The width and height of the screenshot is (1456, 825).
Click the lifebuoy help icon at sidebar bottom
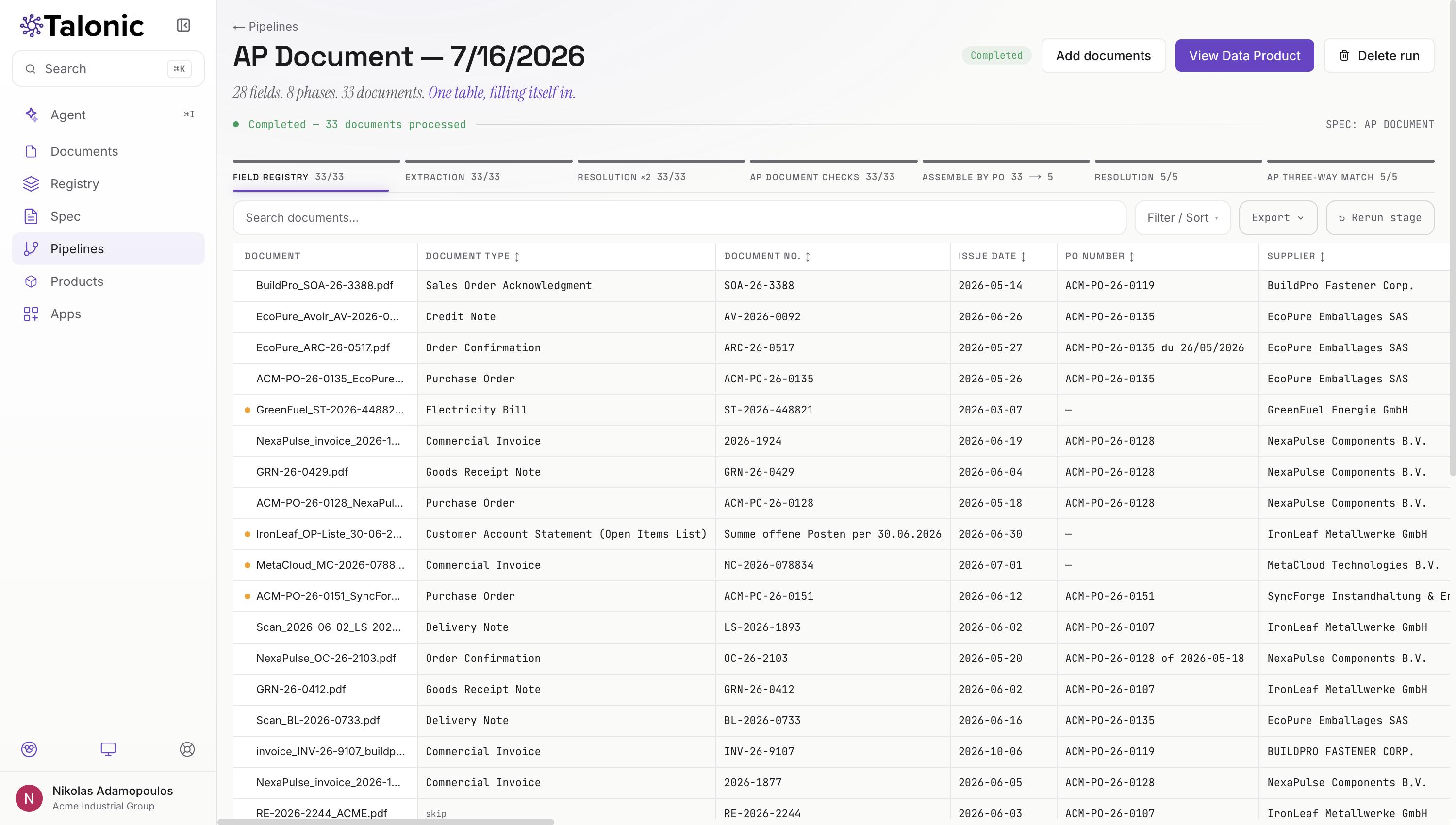tap(187, 749)
